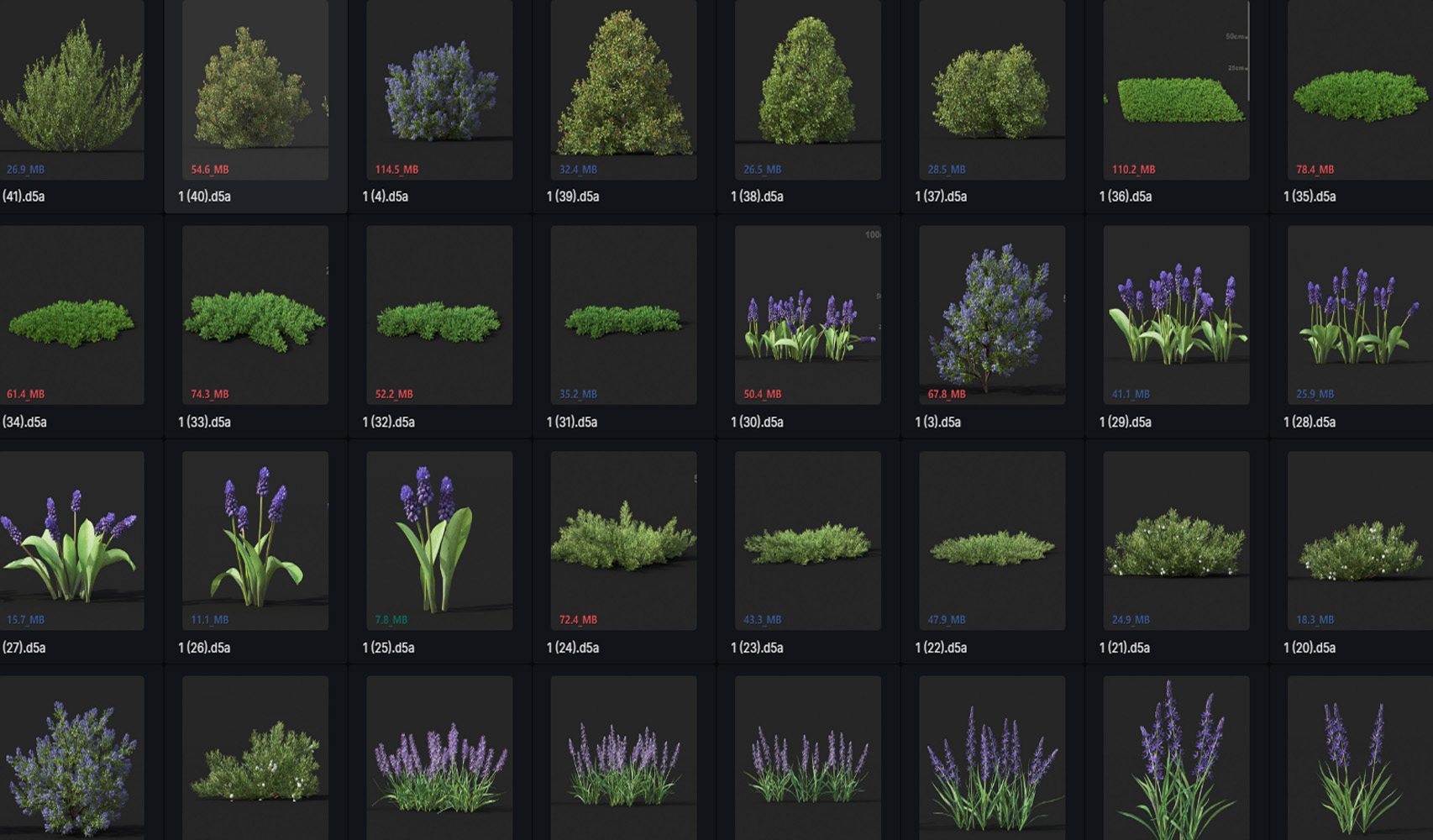Click the file name 1 (26).d5a
The height and width of the screenshot is (840, 1433).
pyautogui.click(x=204, y=648)
